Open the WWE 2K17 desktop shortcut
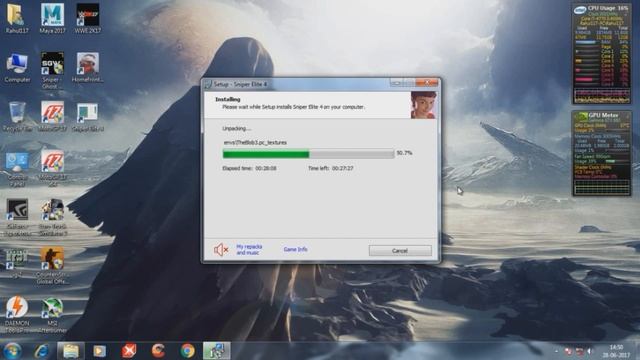This screenshot has height=360, width=640. coord(88,18)
